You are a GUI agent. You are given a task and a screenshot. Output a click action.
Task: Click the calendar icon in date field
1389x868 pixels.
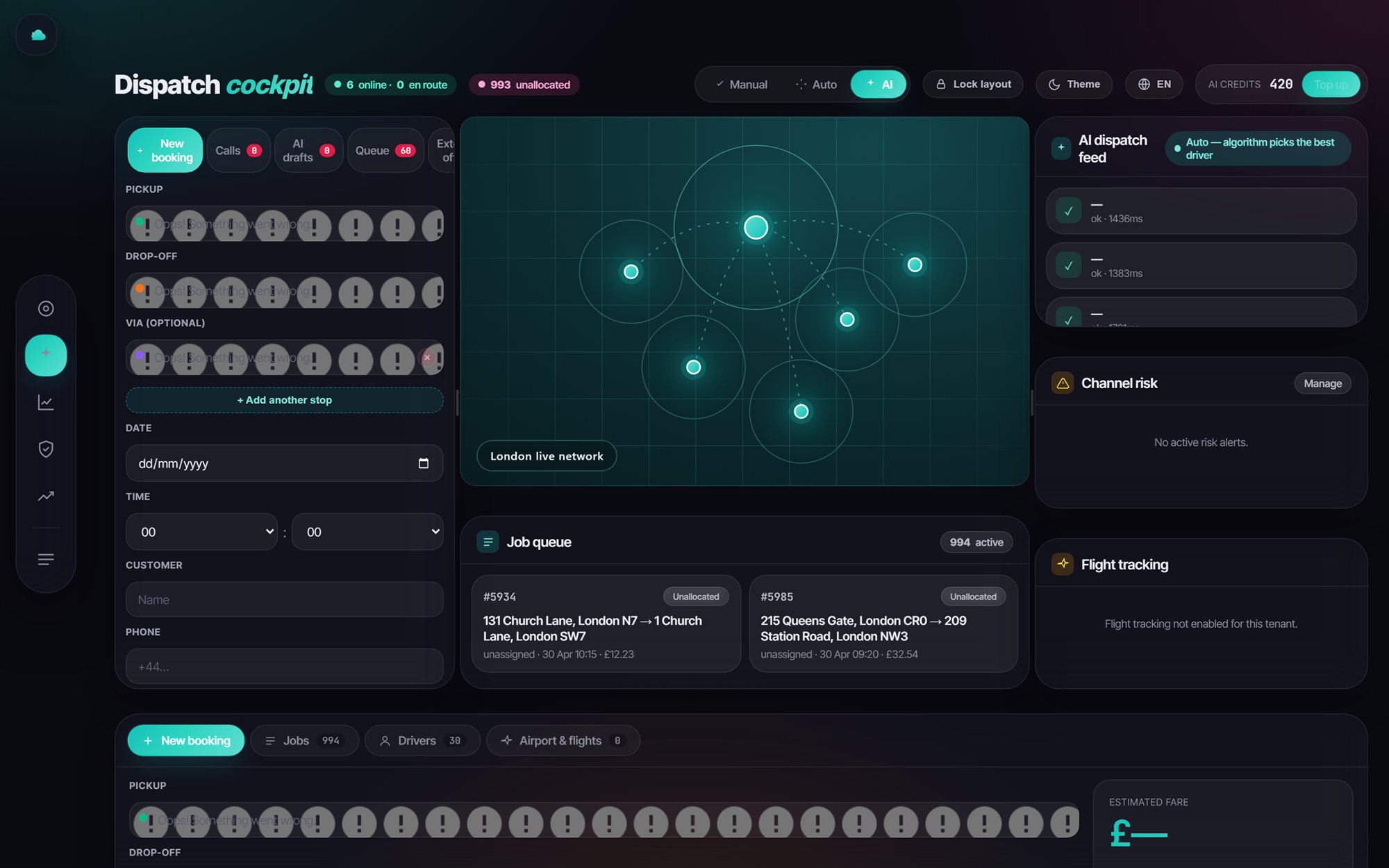[424, 463]
